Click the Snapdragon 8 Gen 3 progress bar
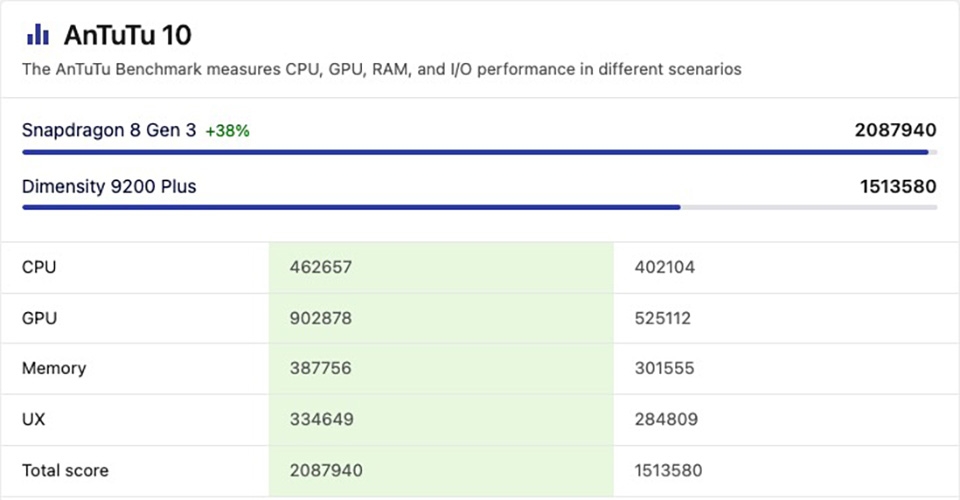 [x=479, y=152]
